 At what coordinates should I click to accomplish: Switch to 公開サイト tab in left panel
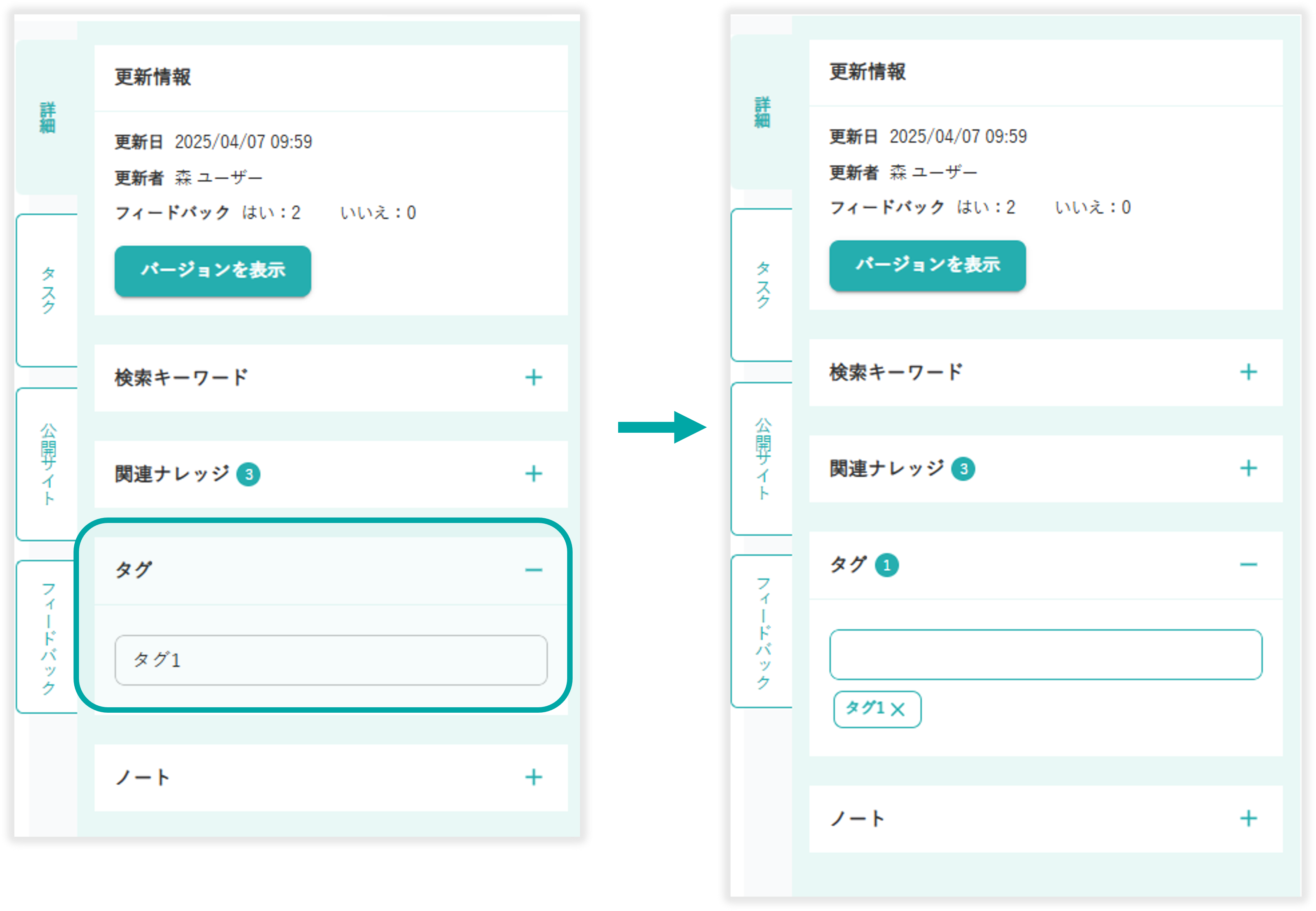click(x=47, y=463)
